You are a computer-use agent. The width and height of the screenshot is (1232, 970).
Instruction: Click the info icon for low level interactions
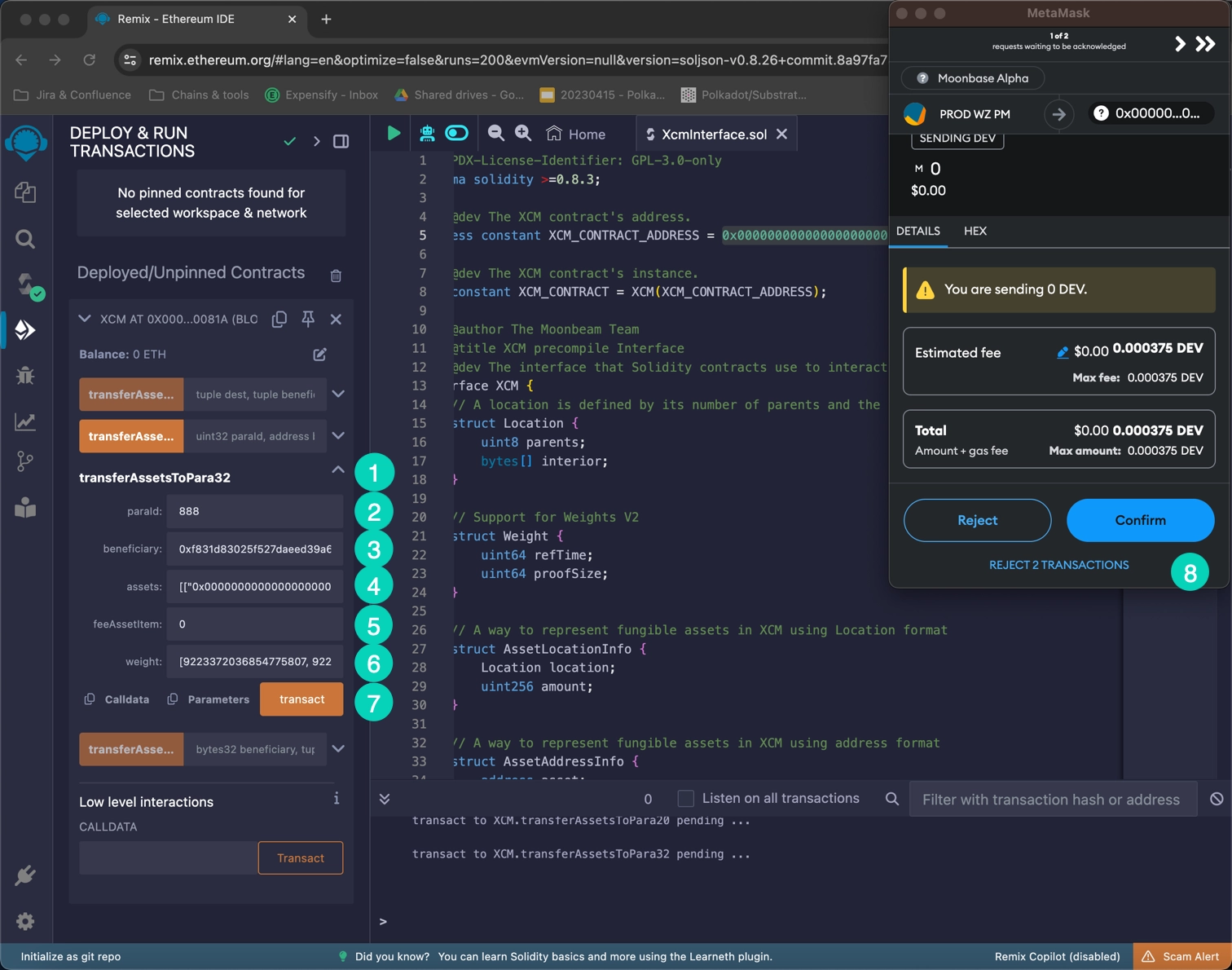point(336,799)
